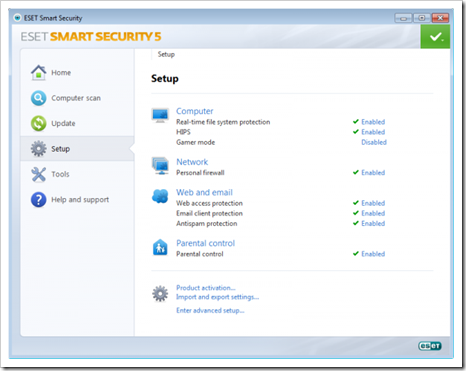Select Setup in the sidebar
The image size is (466, 371).
(77, 149)
